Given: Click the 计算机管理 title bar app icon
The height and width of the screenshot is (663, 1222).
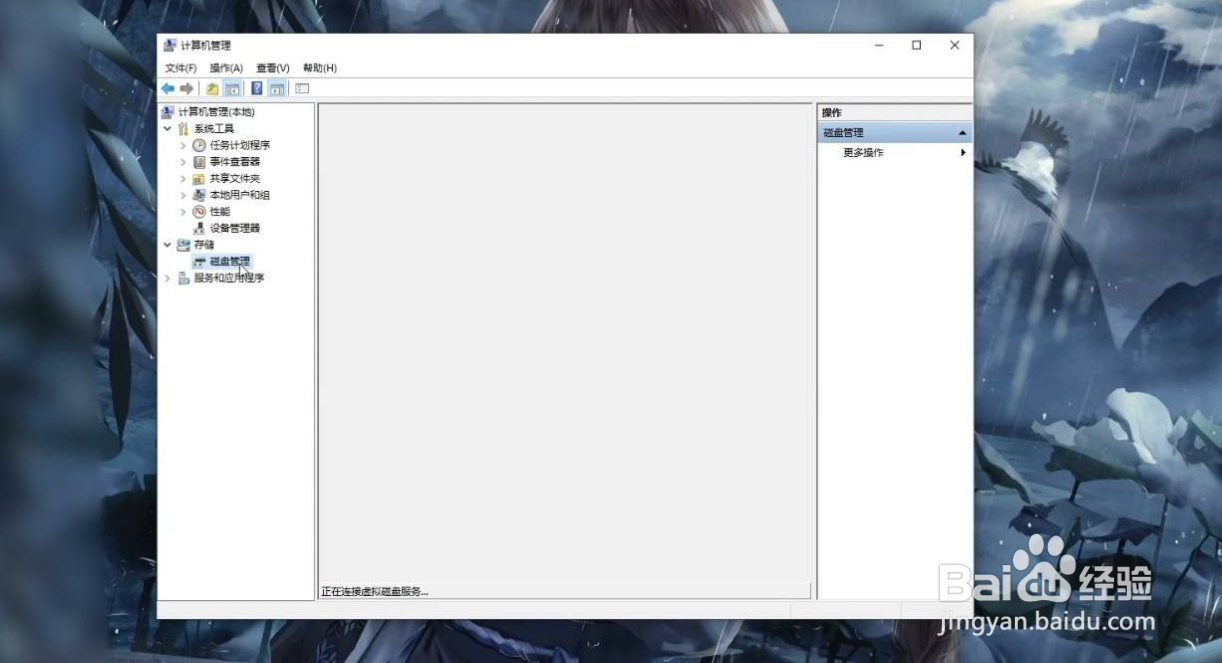Looking at the screenshot, I should [x=170, y=46].
